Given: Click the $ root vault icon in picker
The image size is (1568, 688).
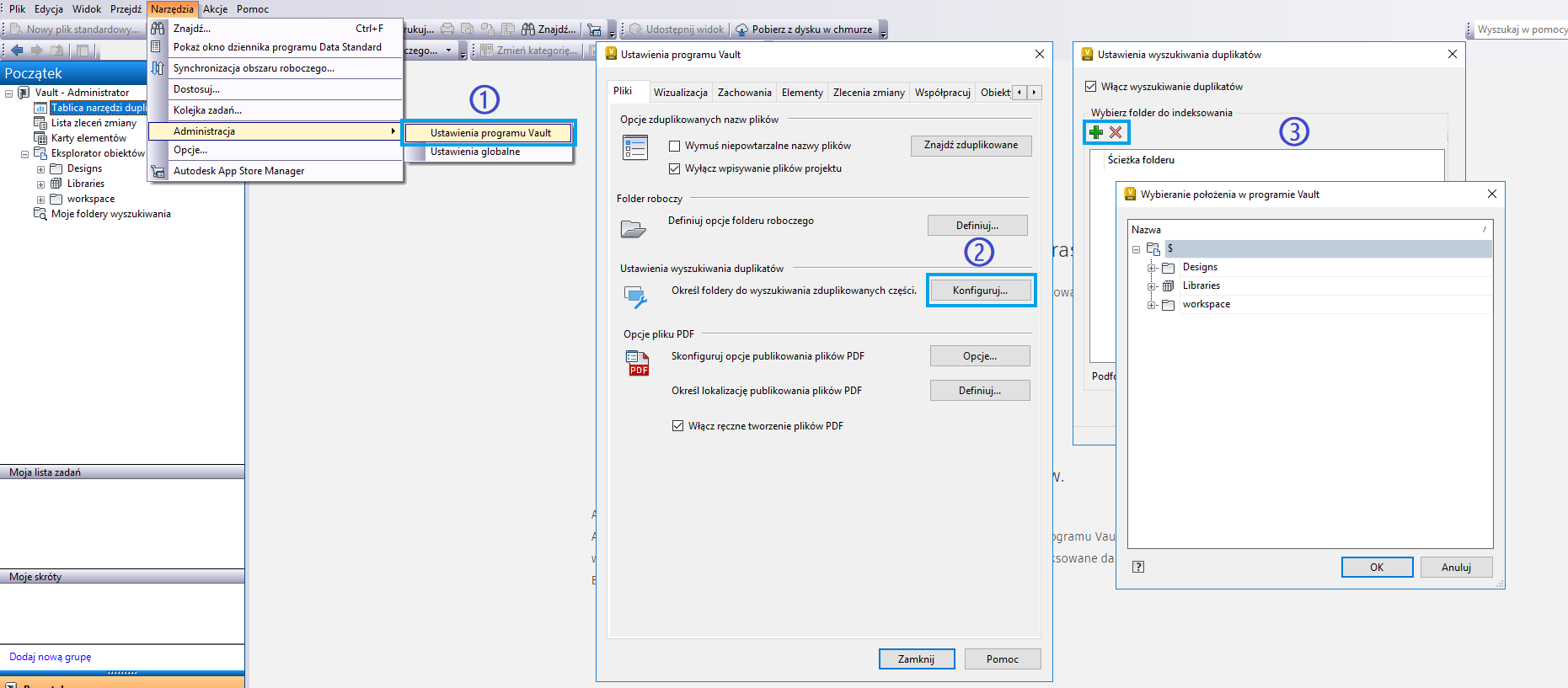Looking at the screenshot, I should (x=1153, y=248).
